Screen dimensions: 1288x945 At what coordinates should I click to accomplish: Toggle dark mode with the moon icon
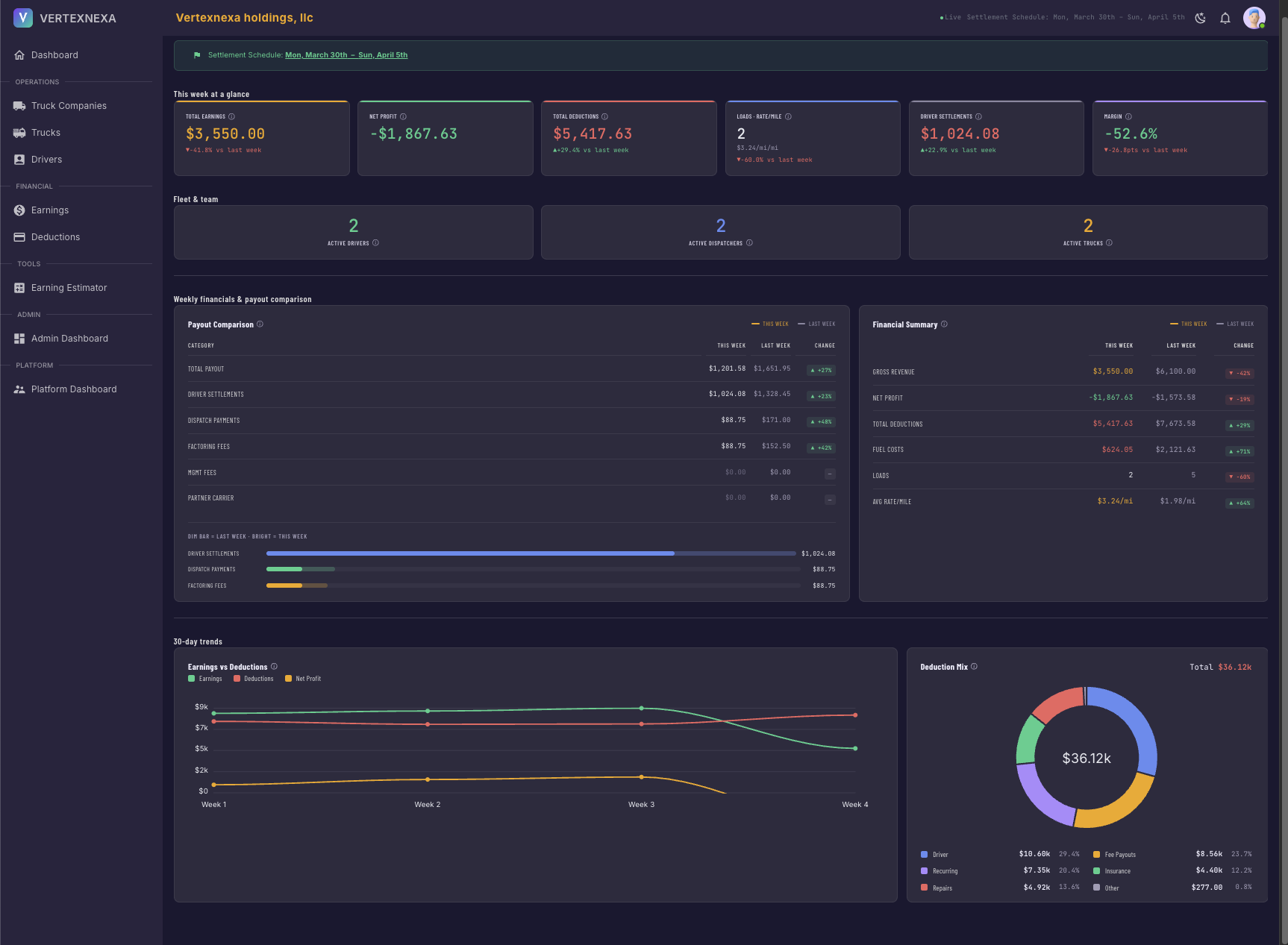(1200, 17)
